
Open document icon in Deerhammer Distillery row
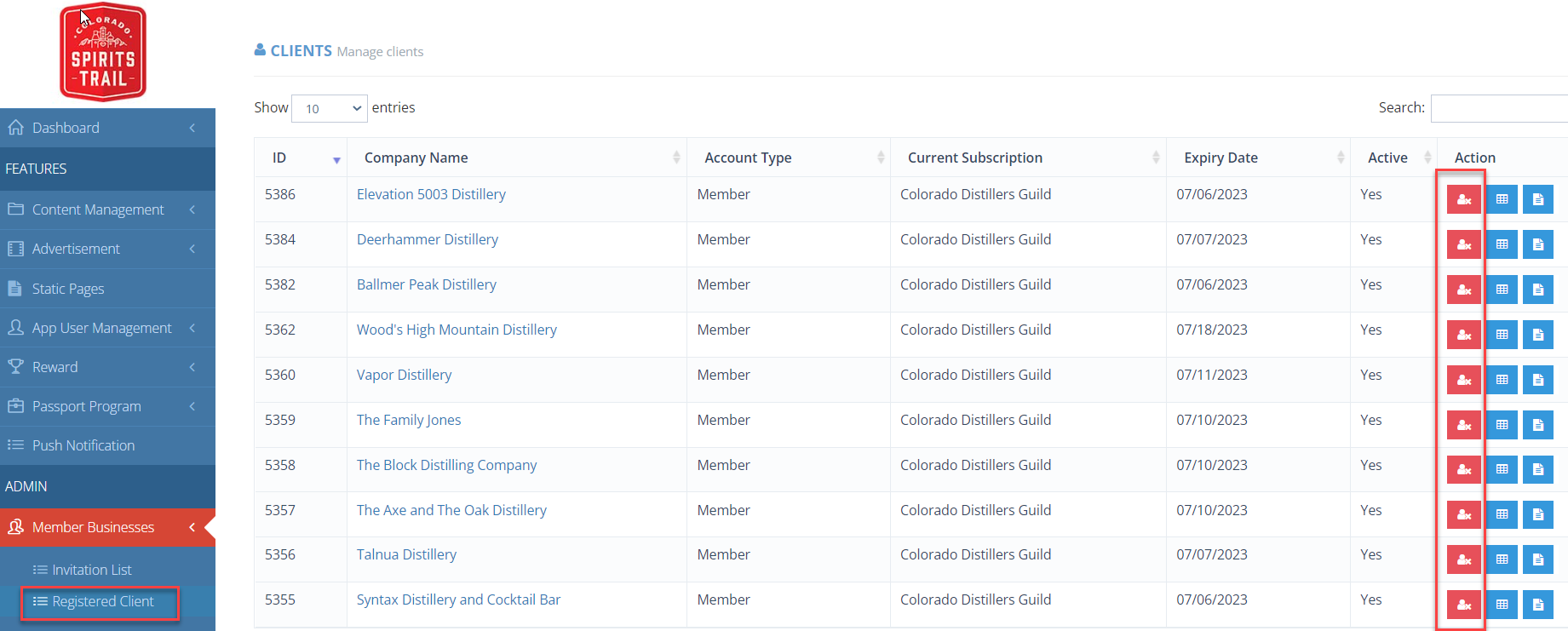coord(1537,244)
